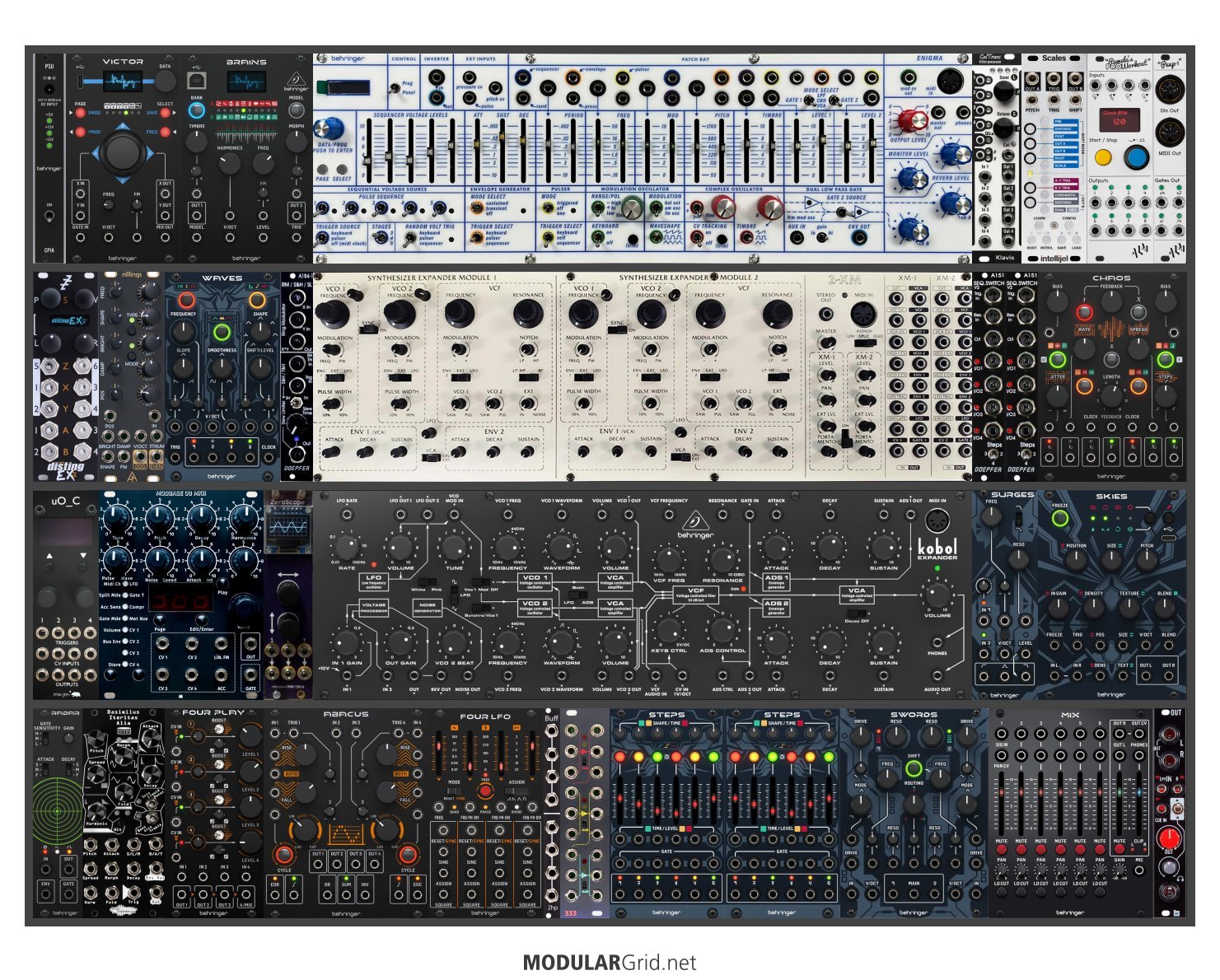Click the green FREEZE button on Skies
The image size is (1220, 980).
(1060, 519)
